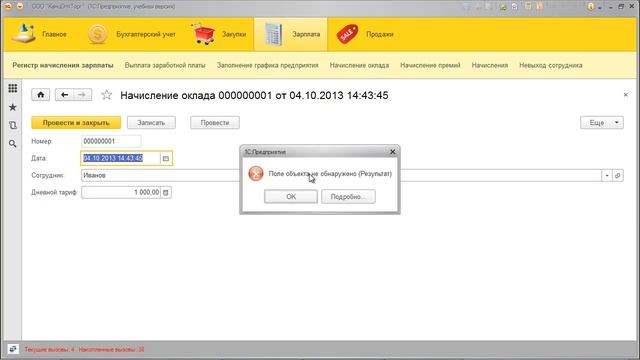Open calendar picker for Дата field

[x=166, y=158]
